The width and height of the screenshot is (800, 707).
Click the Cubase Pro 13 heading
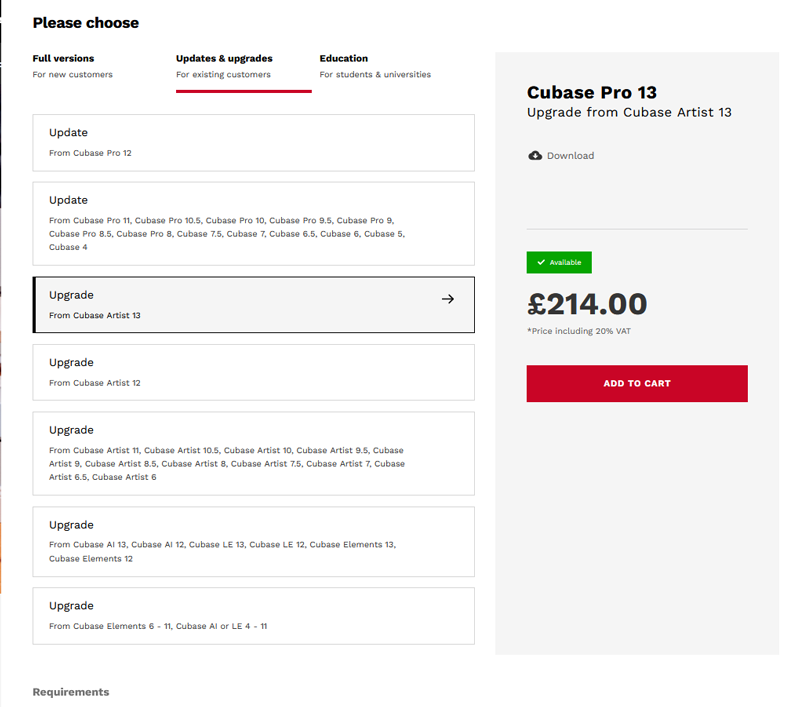tap(592, 92)
